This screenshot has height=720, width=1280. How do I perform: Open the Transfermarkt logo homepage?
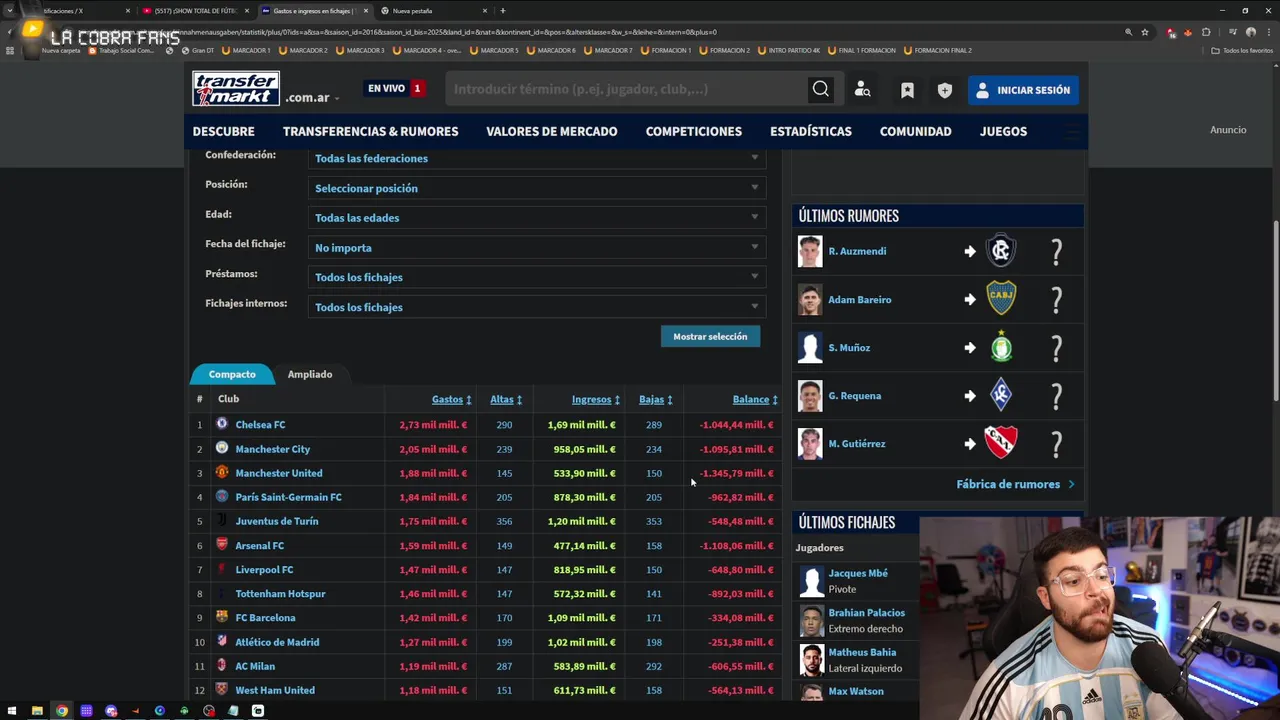(x=236, y=89)
